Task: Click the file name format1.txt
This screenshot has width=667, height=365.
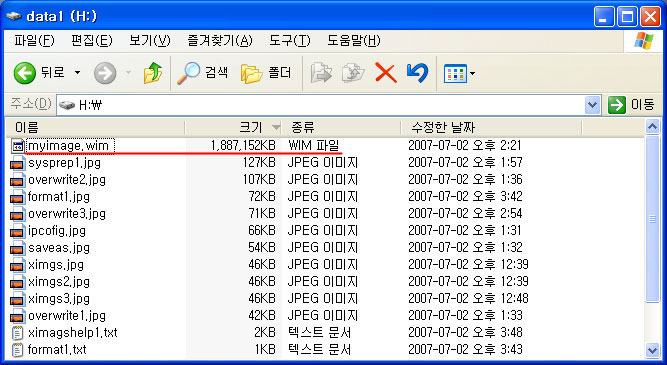Action: tap(57, 350)
